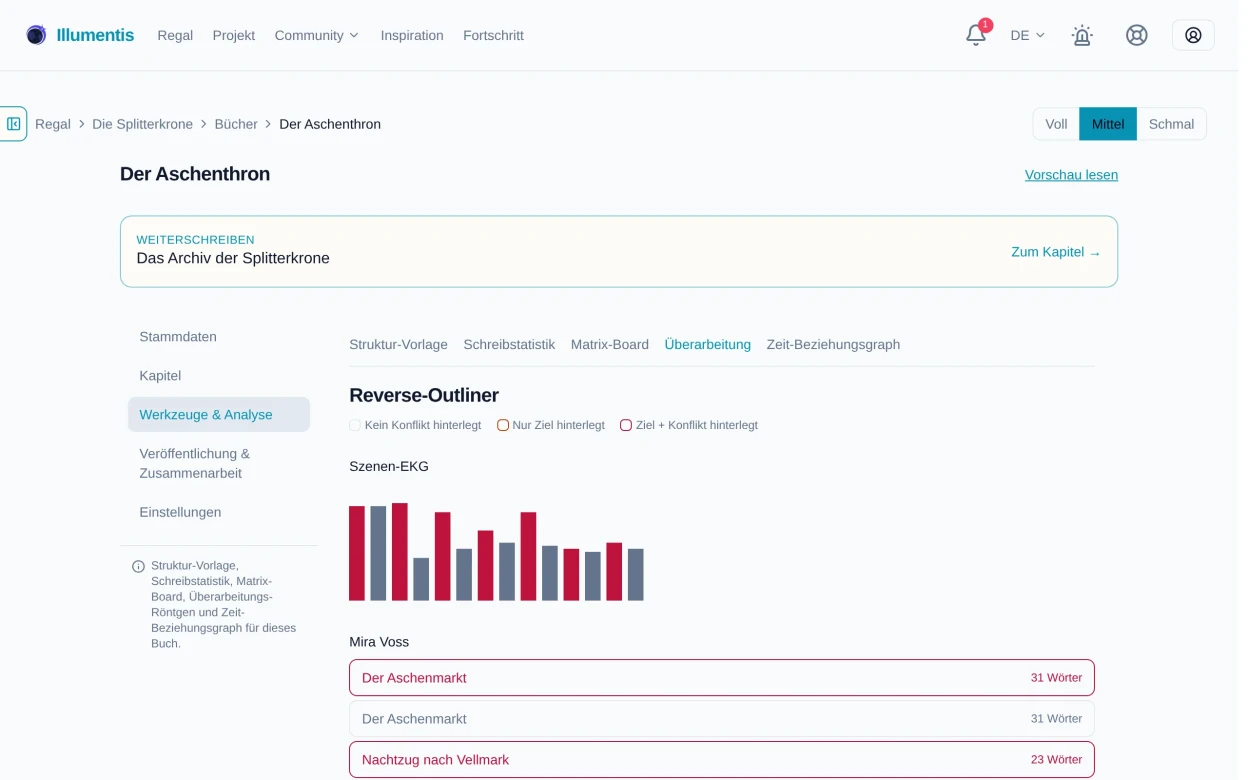This screenshot has height=780, width=1248.
Task: Open the Bücher breadcrumb
Action: click(x=236, y=124)
